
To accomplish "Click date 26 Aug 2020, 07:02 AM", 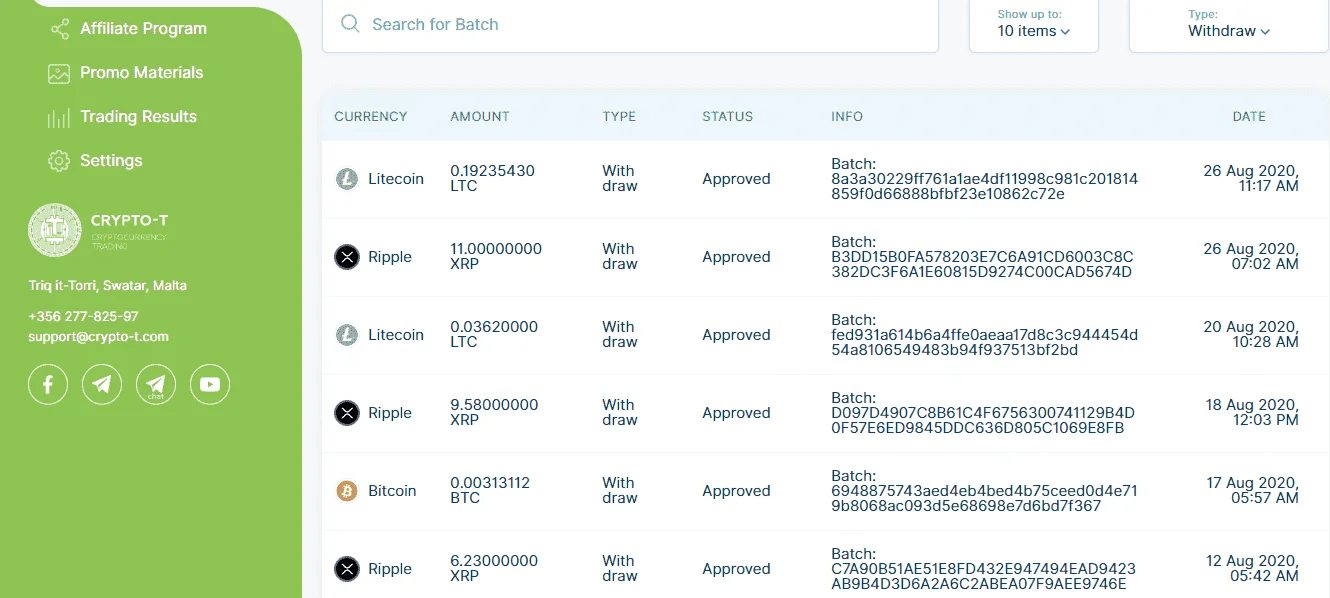I will (x=1250, y=257).
